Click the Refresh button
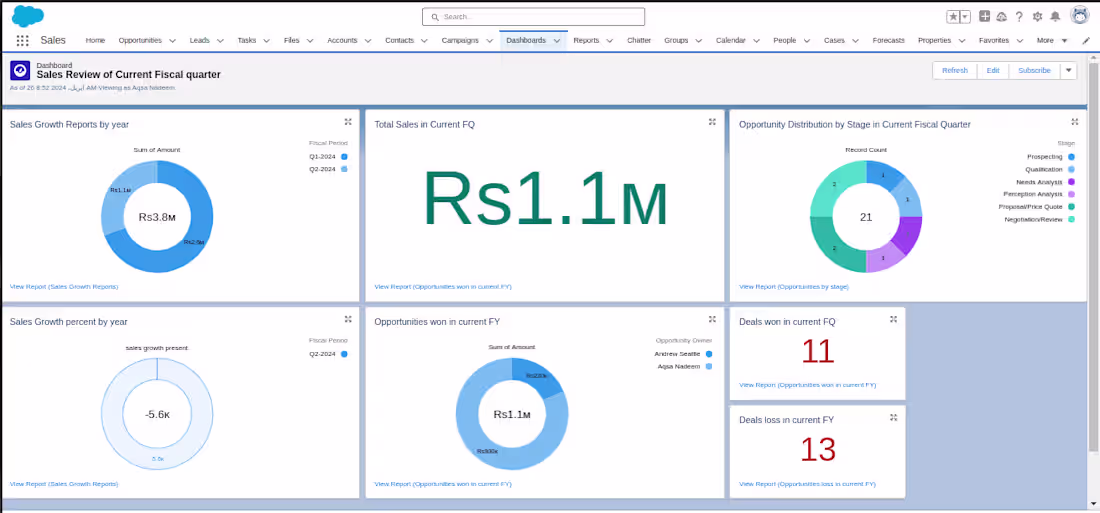 [x=955, y=70]
